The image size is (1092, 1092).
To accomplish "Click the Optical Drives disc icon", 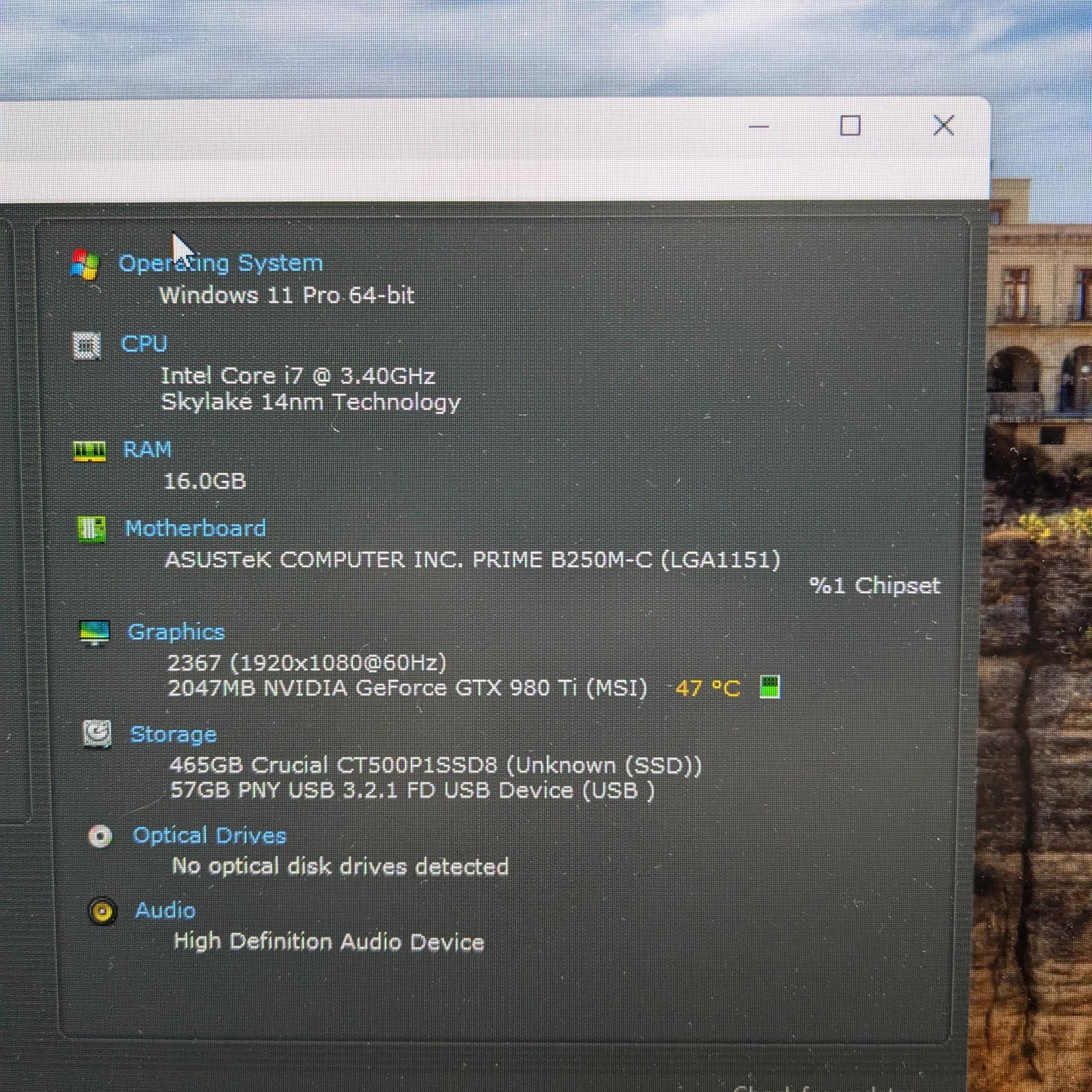I will coord(100,837).
